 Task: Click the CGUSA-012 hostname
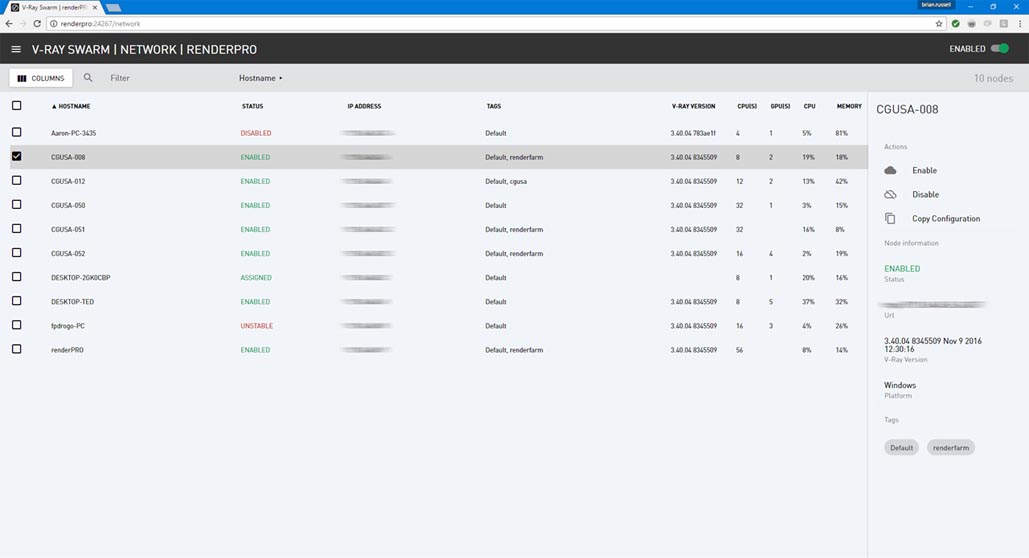coord(68,181)
